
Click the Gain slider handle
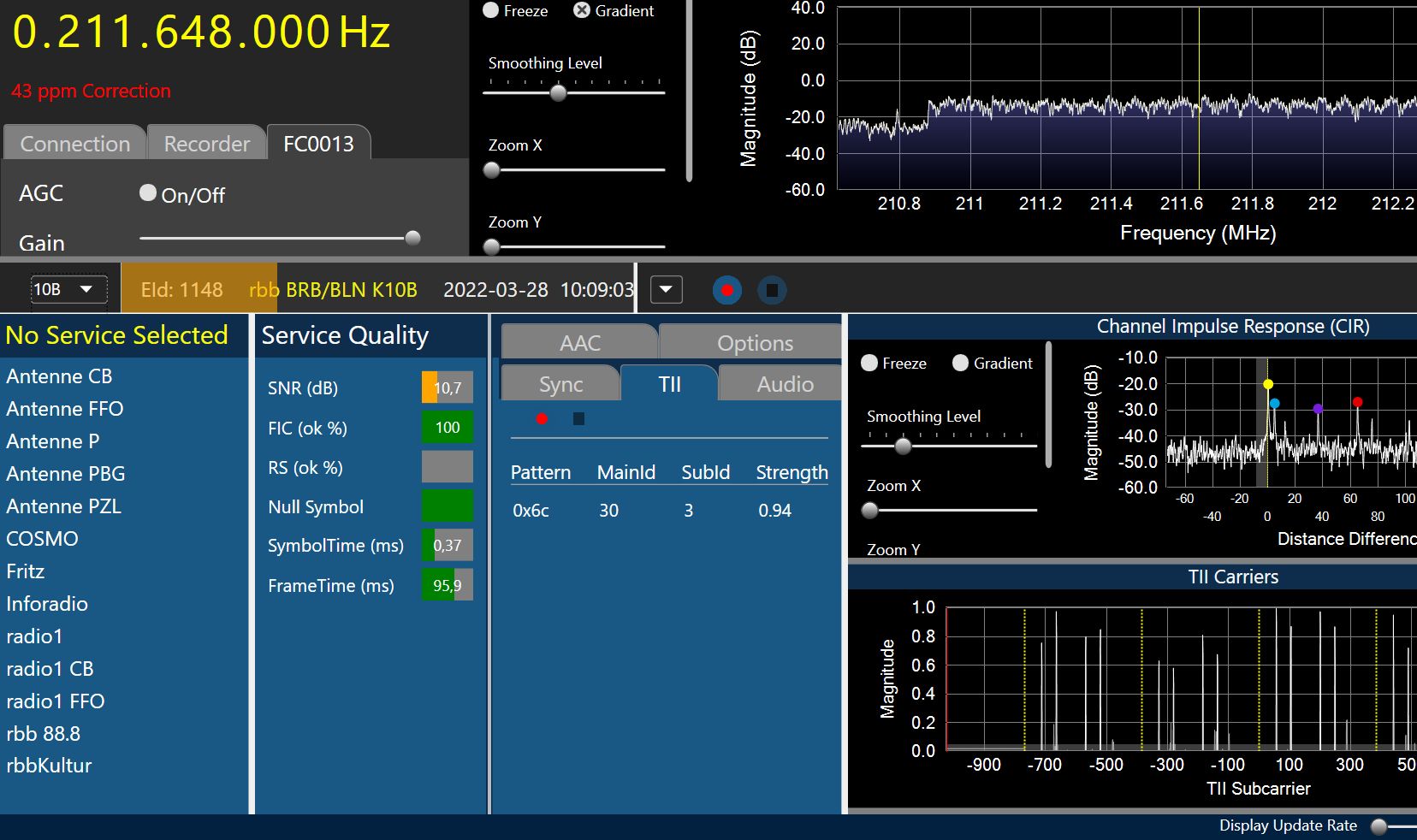tap(412, 238)
